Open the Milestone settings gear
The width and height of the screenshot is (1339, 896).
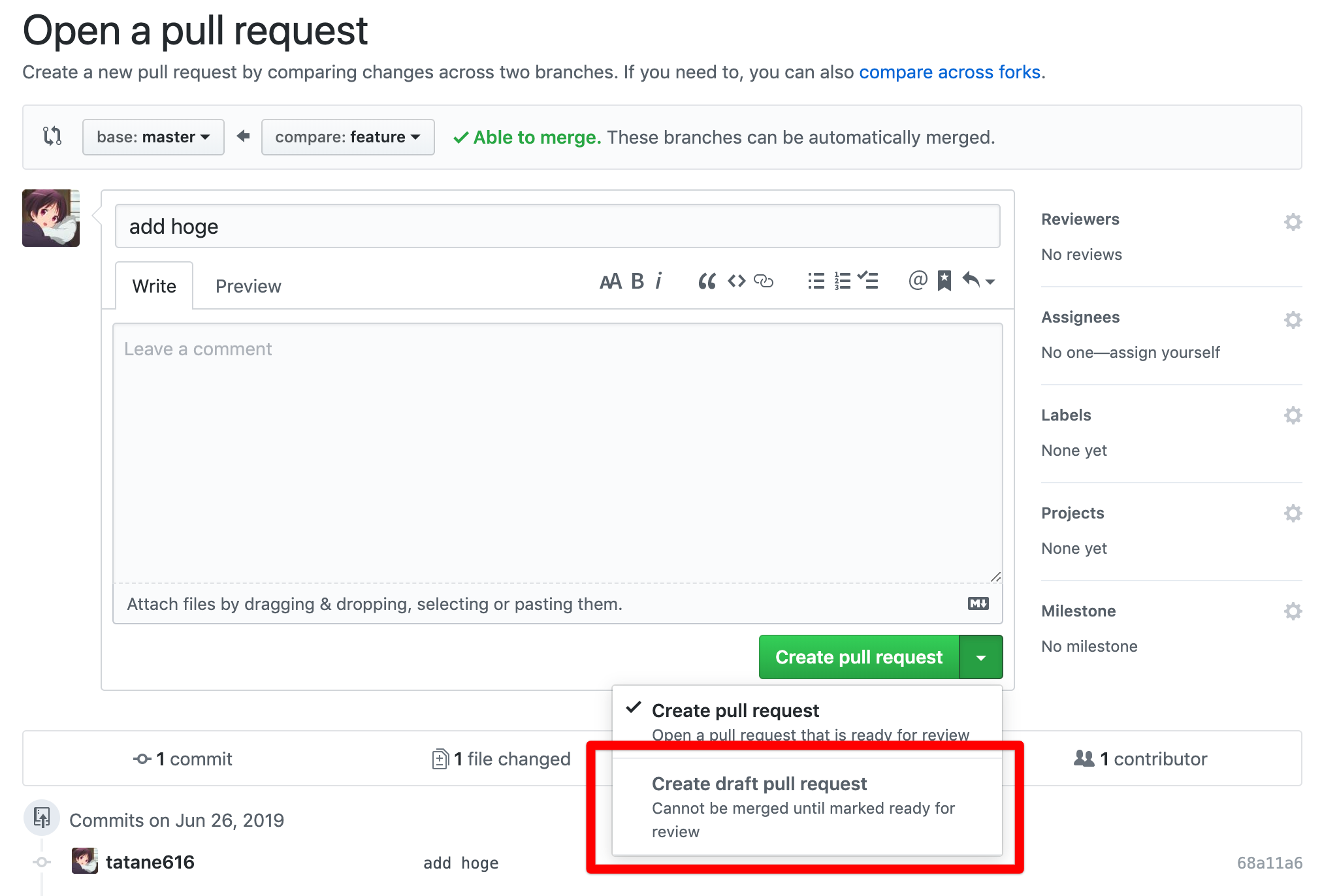[x=1293, y=611]
